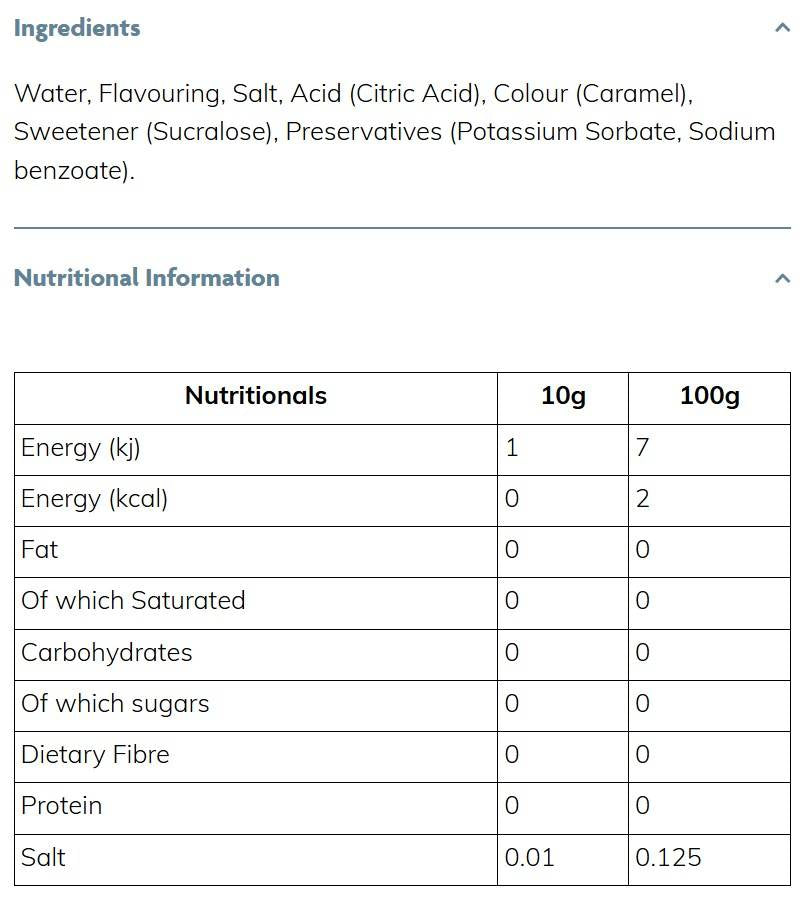Screen dimensions: 807x906
Task: Select the Fat row label
Action: point(40,550)
